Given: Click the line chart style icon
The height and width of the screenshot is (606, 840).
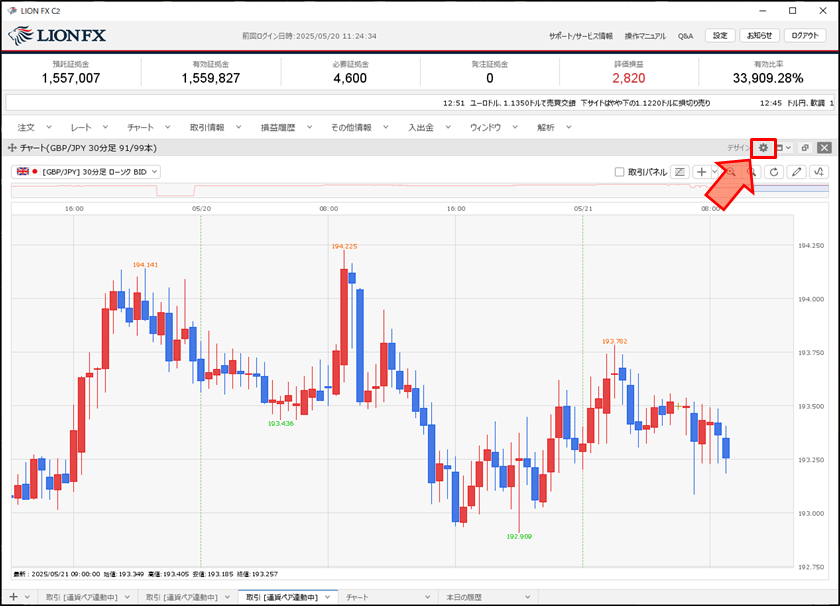Looking at the screenshot, I should tap(681, 172).
